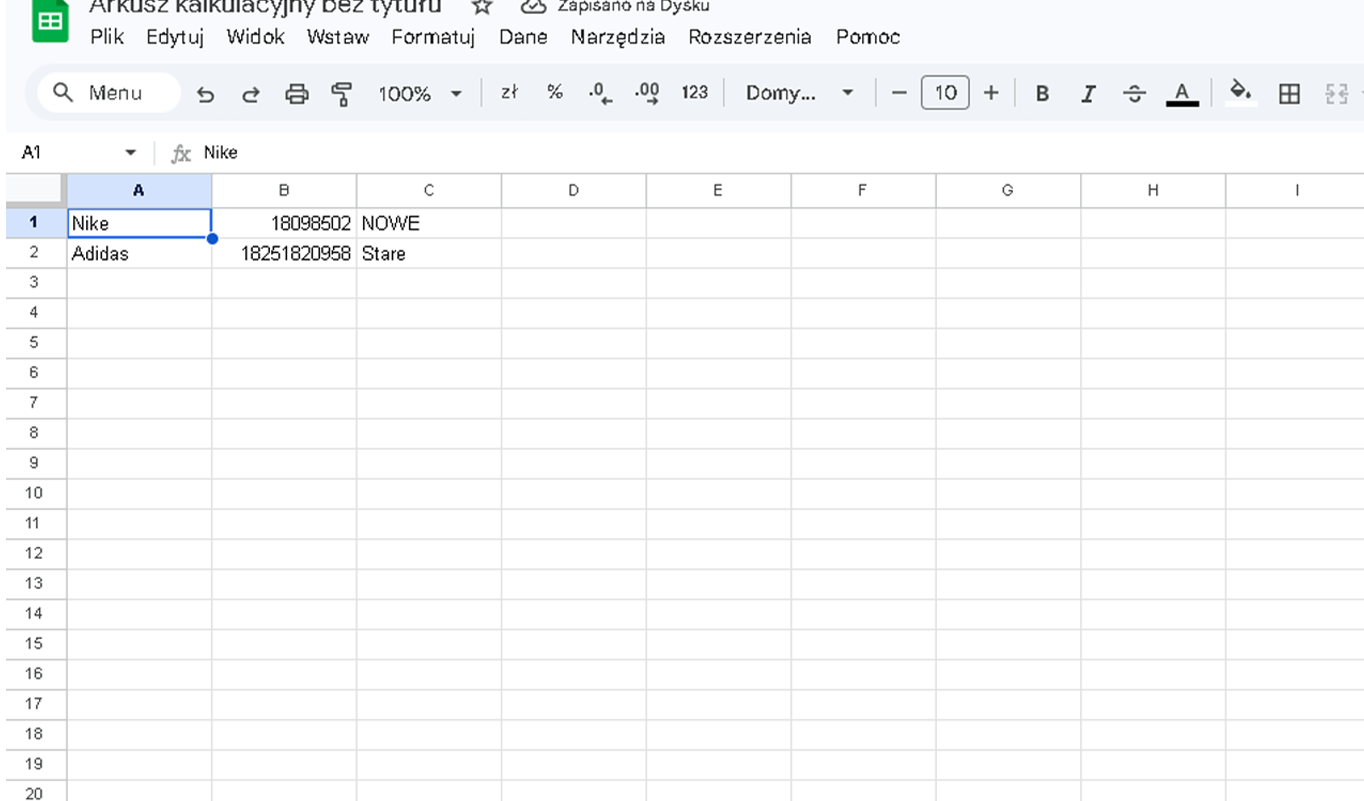Increase decimal places in toolbar
This screenshot has height=801, width=1364.
point(647,93)
